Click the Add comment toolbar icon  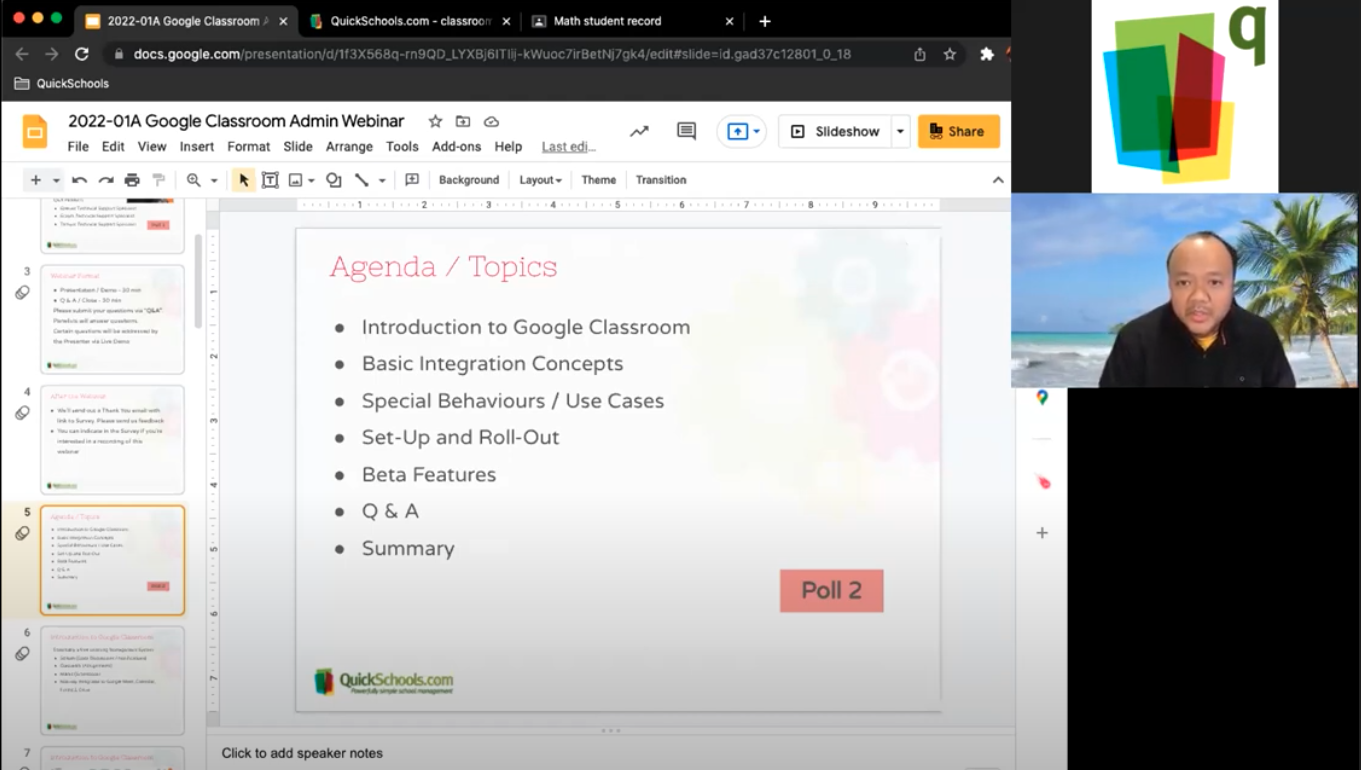click(412, 180)
